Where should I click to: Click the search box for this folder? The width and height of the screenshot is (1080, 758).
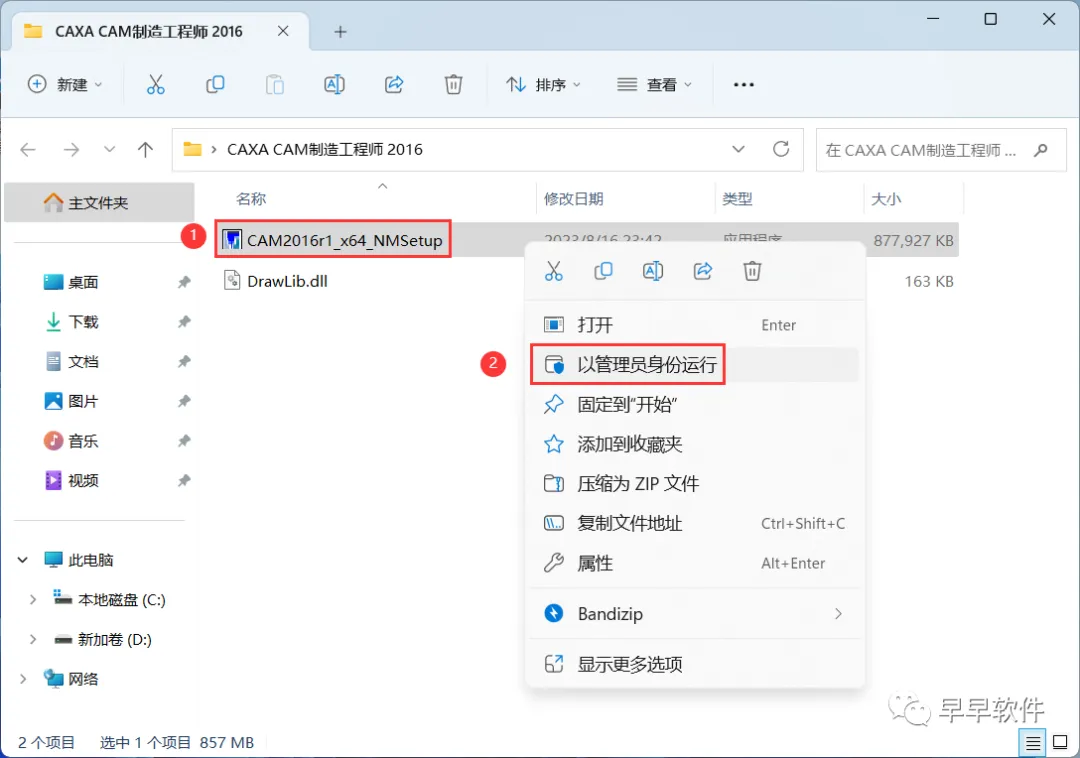tap(941, 149)
